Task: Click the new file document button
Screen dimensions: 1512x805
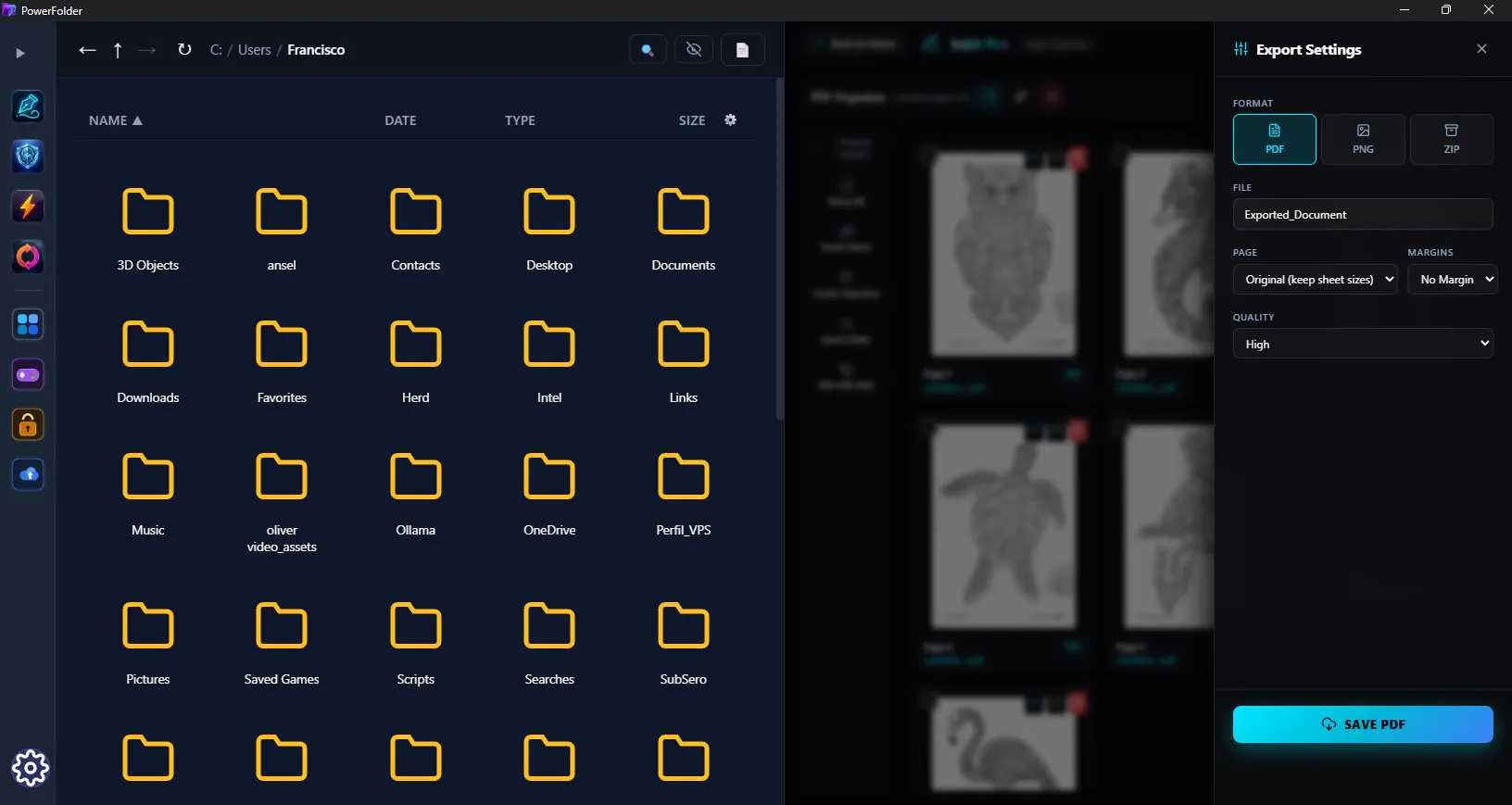Action: click(x=742, y=50)
